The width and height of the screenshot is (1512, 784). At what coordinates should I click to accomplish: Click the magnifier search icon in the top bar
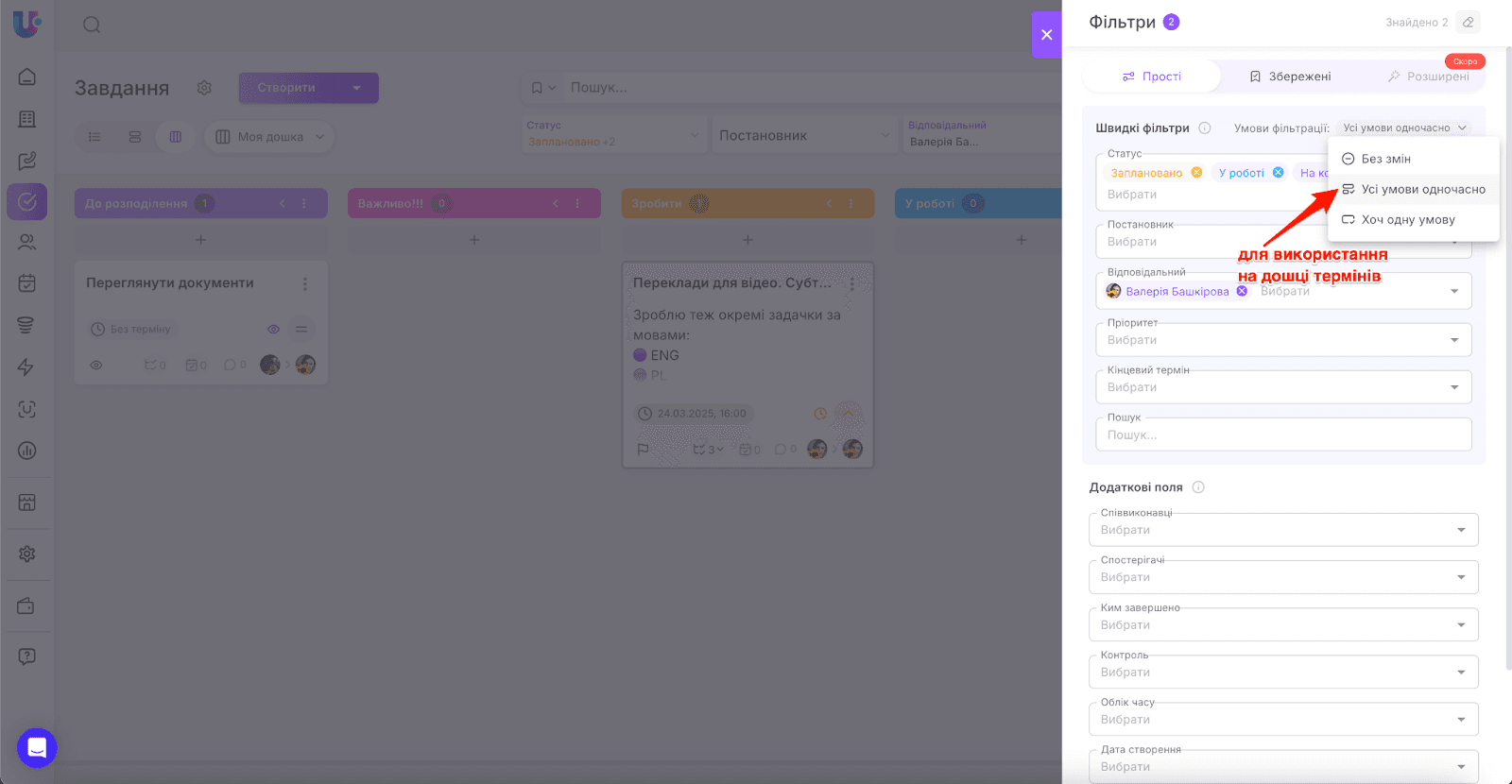click(x=92, y=25)
